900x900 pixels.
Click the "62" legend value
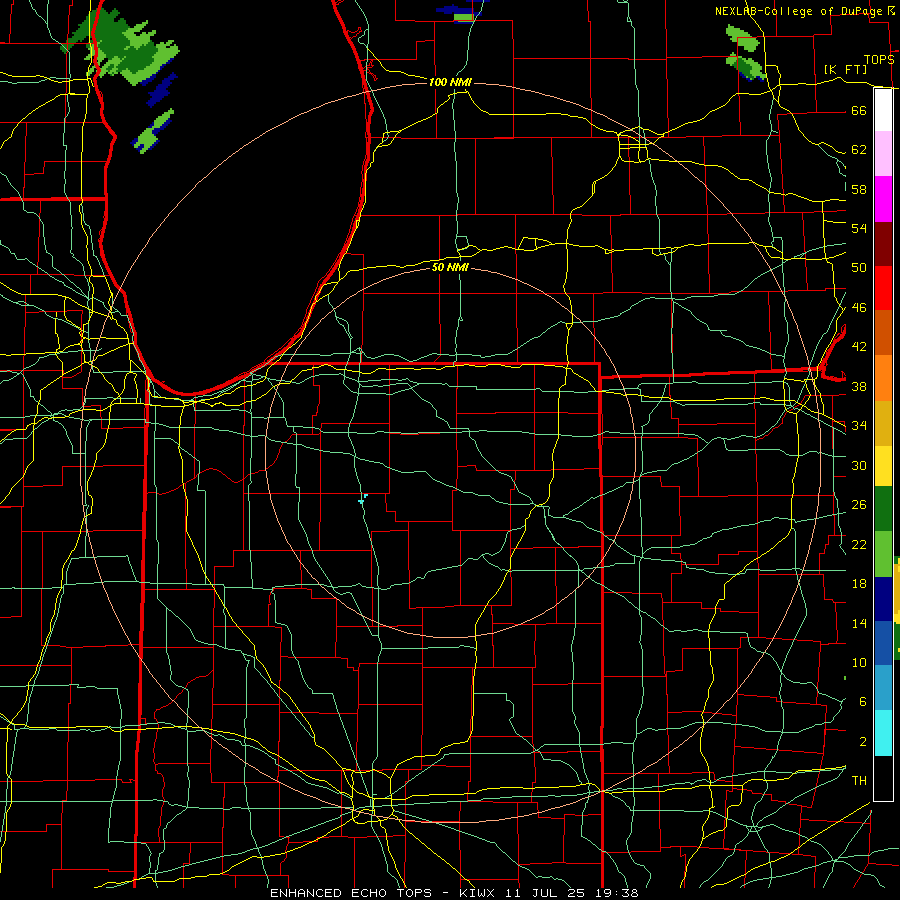pyautogui.click(x=859, y=150)
